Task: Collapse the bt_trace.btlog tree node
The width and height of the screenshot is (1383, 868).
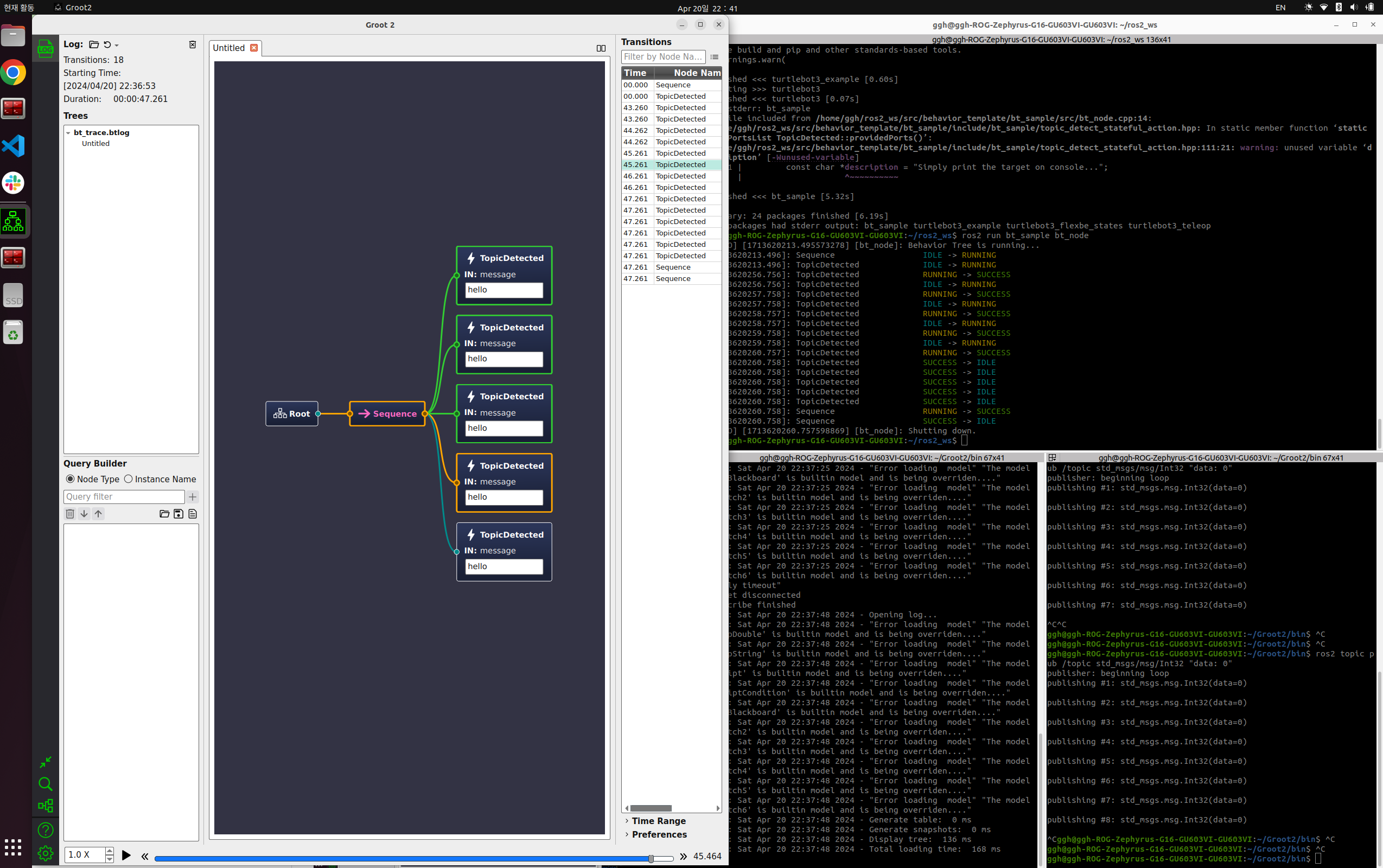Action: (x=68, y=132)
